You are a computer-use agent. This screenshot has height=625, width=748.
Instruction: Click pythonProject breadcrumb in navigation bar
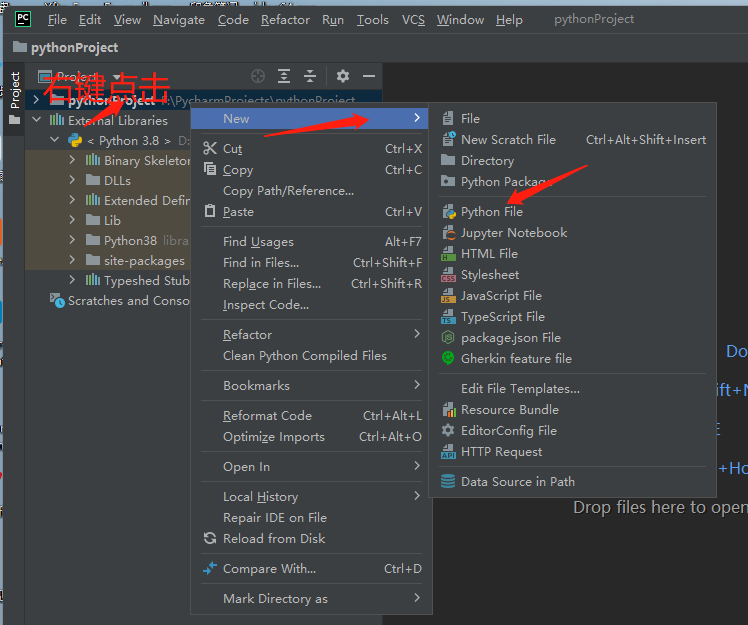(66, 47)
